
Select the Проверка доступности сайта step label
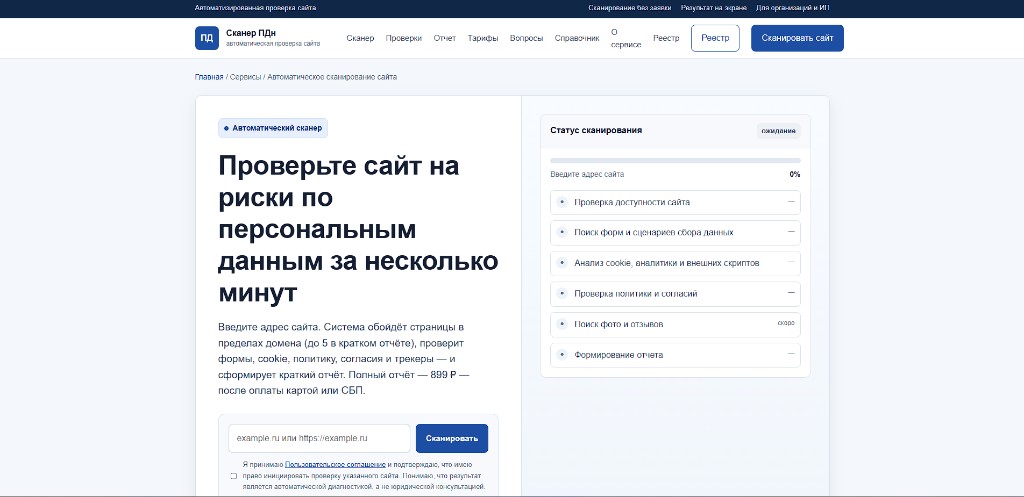pyautogui.click(x=632, y=202)
